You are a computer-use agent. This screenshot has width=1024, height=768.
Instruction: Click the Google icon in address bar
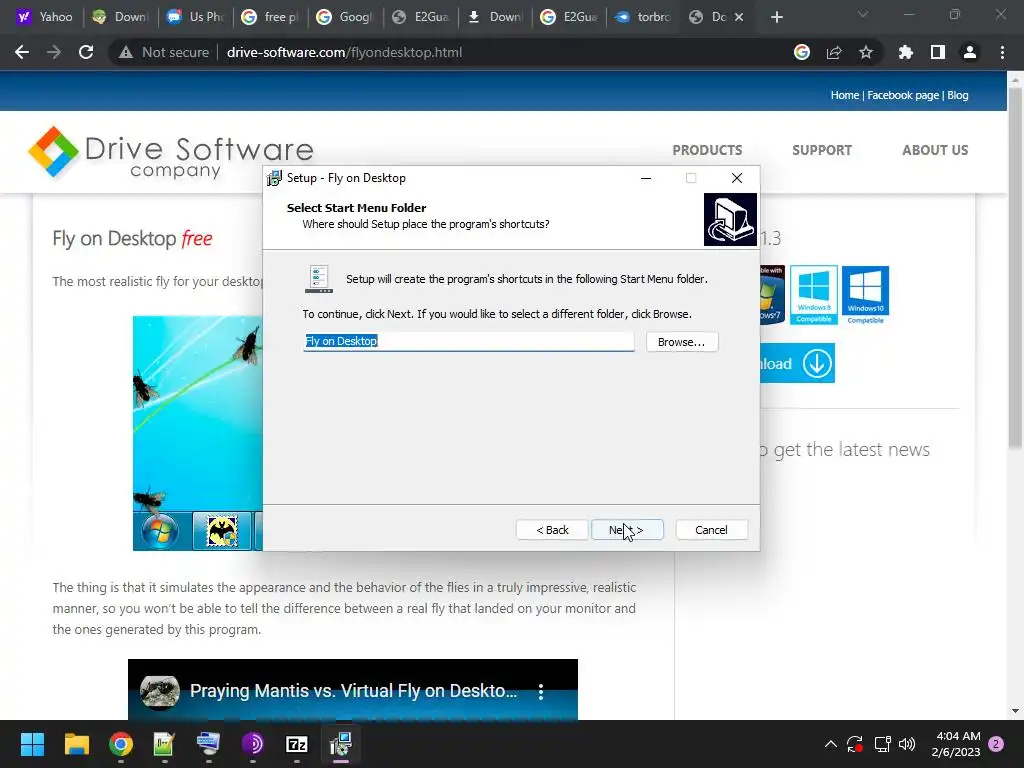coord(802,52)
